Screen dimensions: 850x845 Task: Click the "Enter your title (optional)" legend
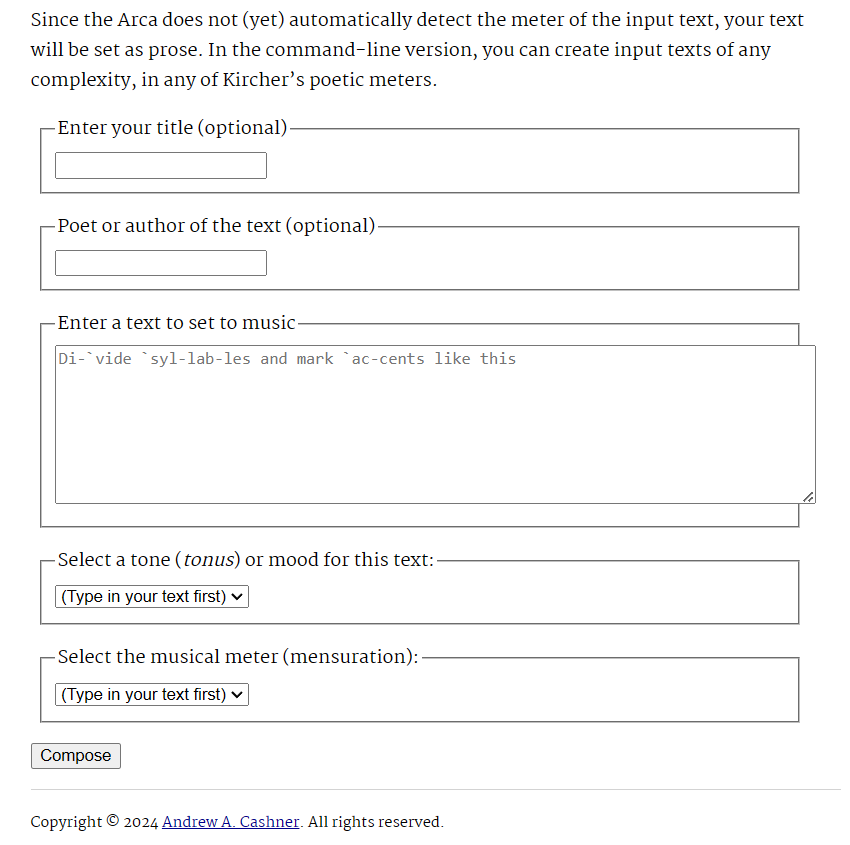(172, 128)
